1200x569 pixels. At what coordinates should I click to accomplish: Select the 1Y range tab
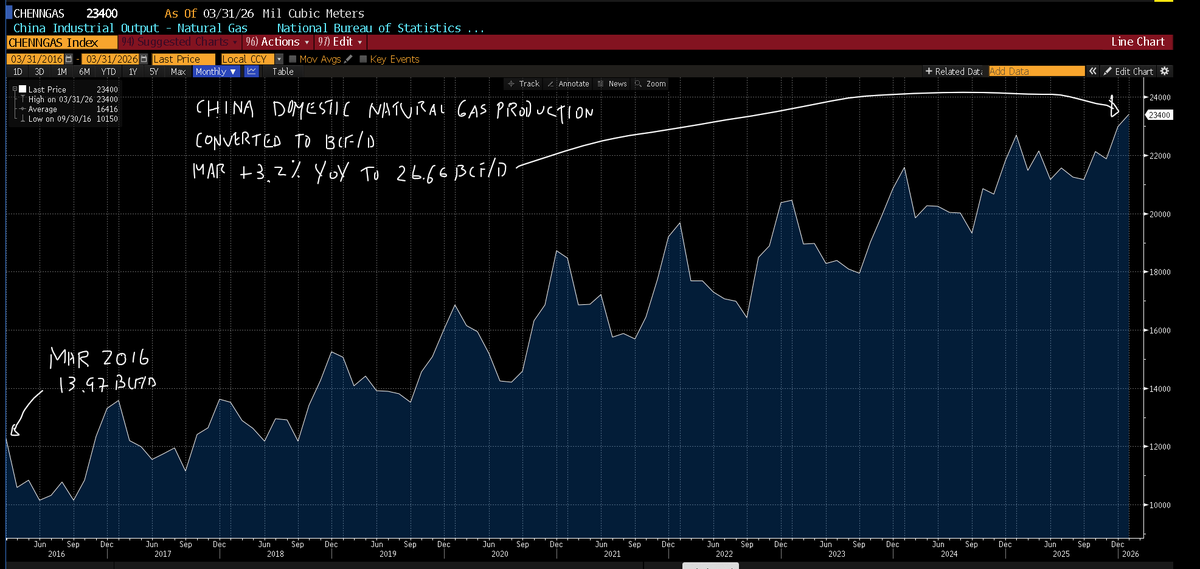point(133,72)
